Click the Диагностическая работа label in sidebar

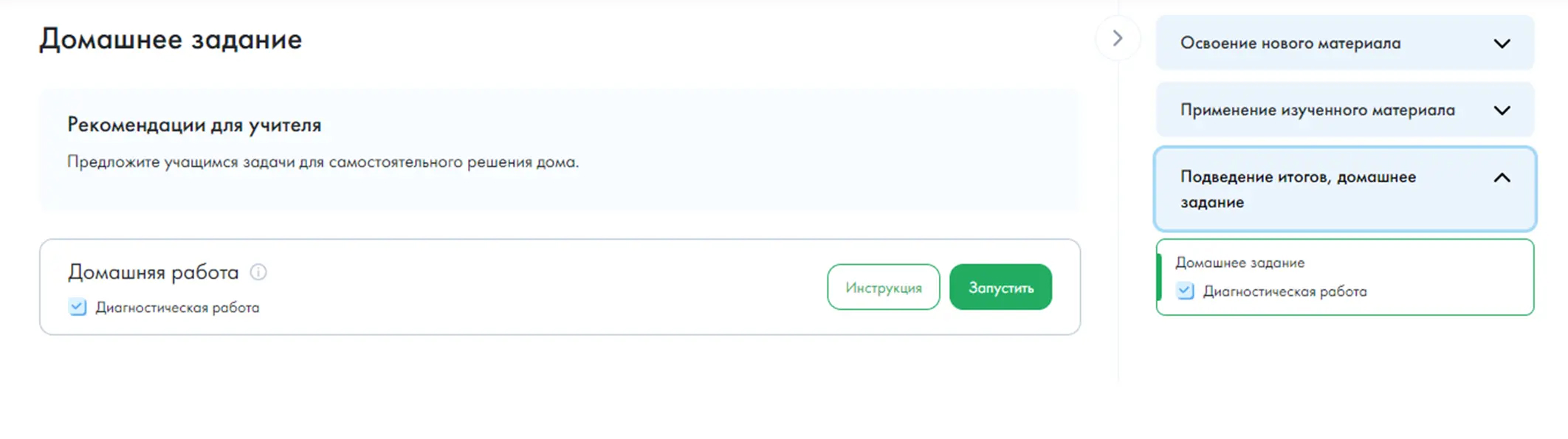click(1285, 291)
